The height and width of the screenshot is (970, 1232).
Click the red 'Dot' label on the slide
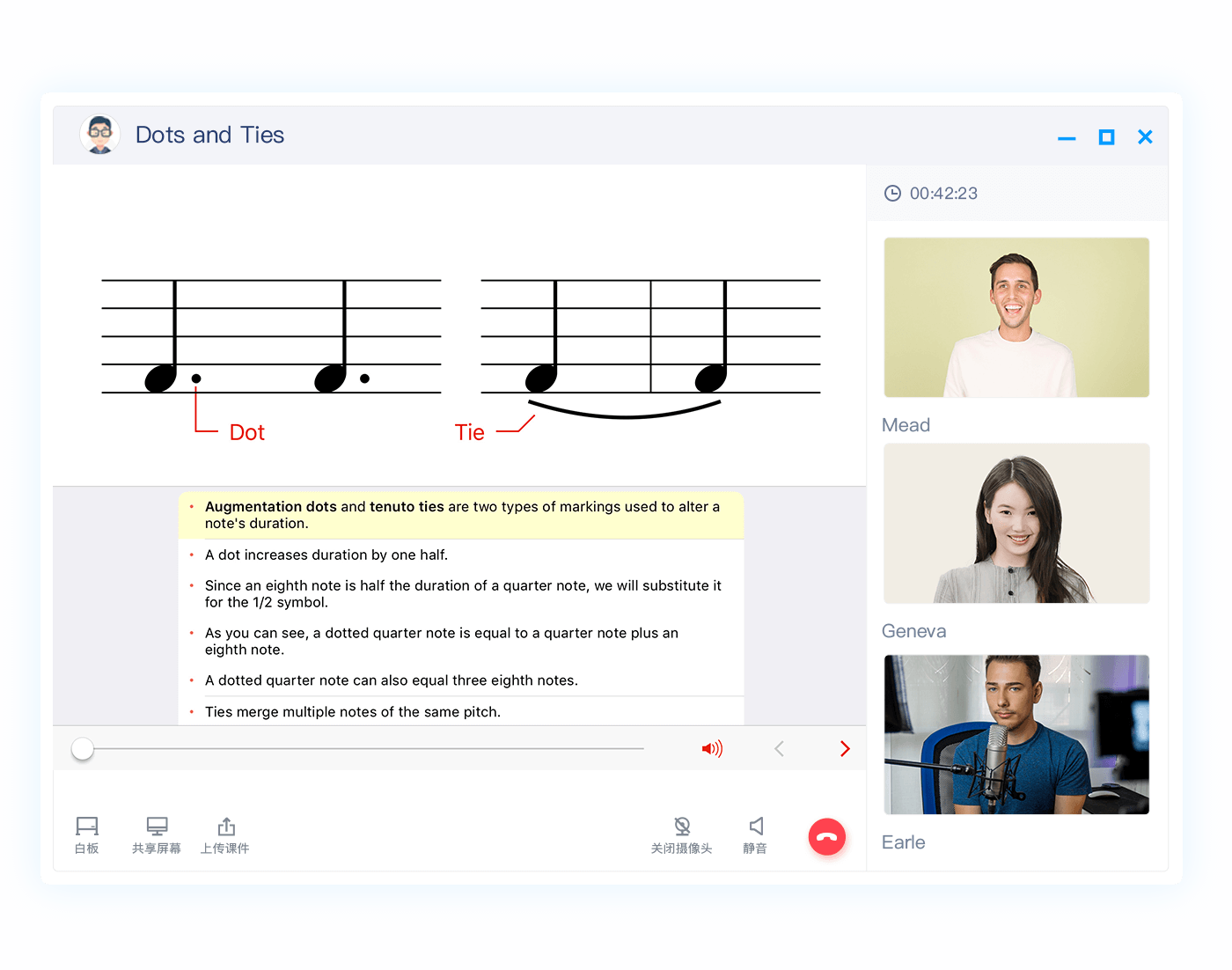click(x=246, y=432)
